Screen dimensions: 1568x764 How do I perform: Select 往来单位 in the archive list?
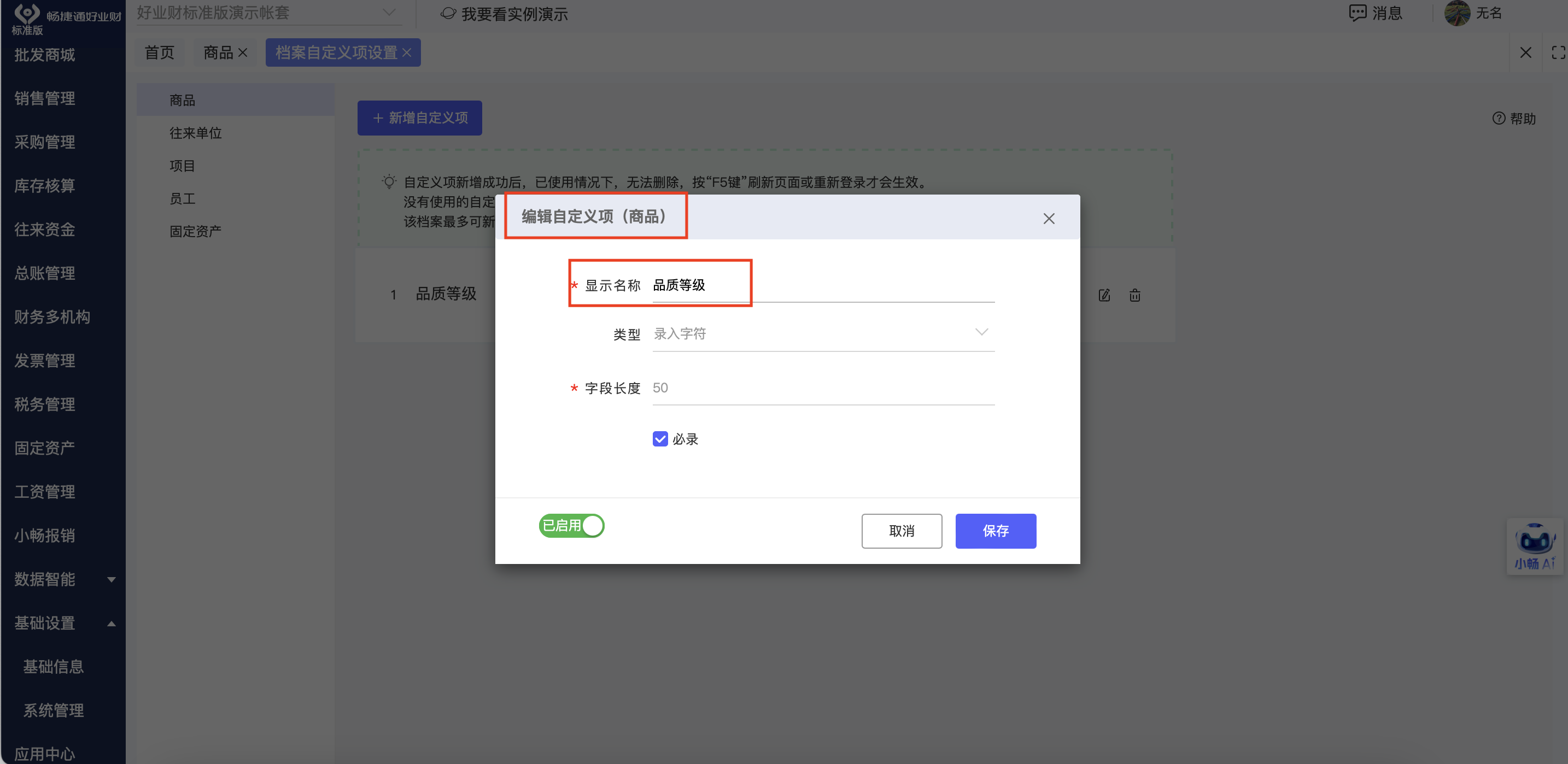pyautogui.click(x=235, y=133)
